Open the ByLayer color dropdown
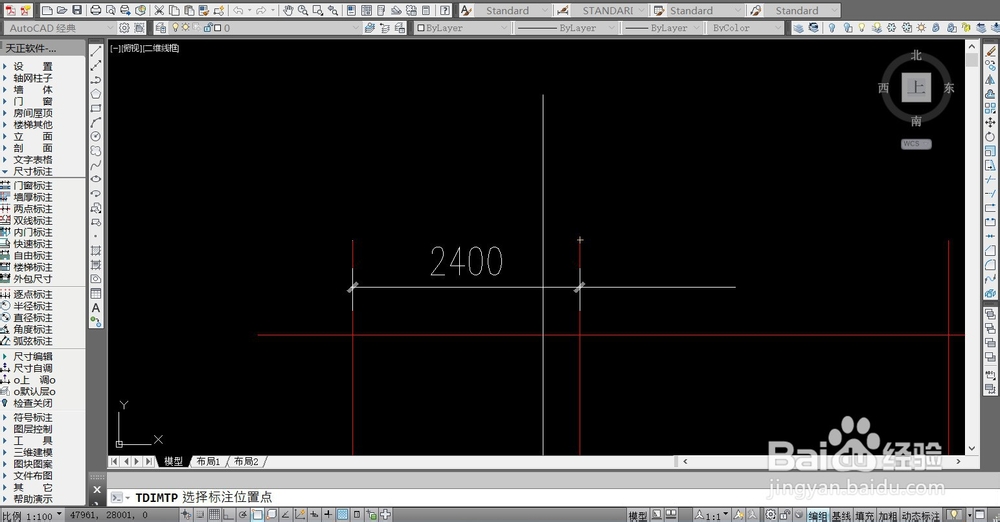 pos(462,28)
